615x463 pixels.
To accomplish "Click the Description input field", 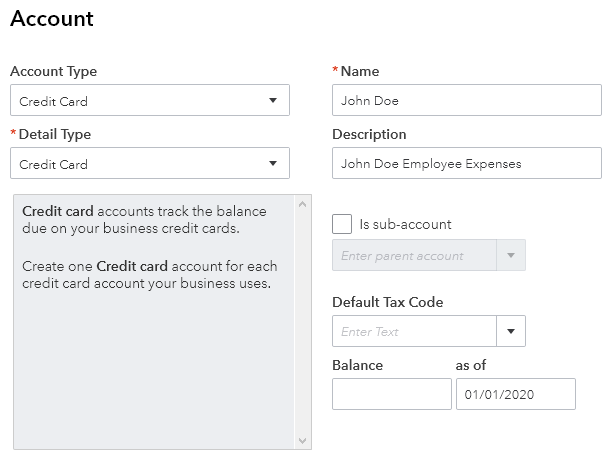I will [467, 163].
